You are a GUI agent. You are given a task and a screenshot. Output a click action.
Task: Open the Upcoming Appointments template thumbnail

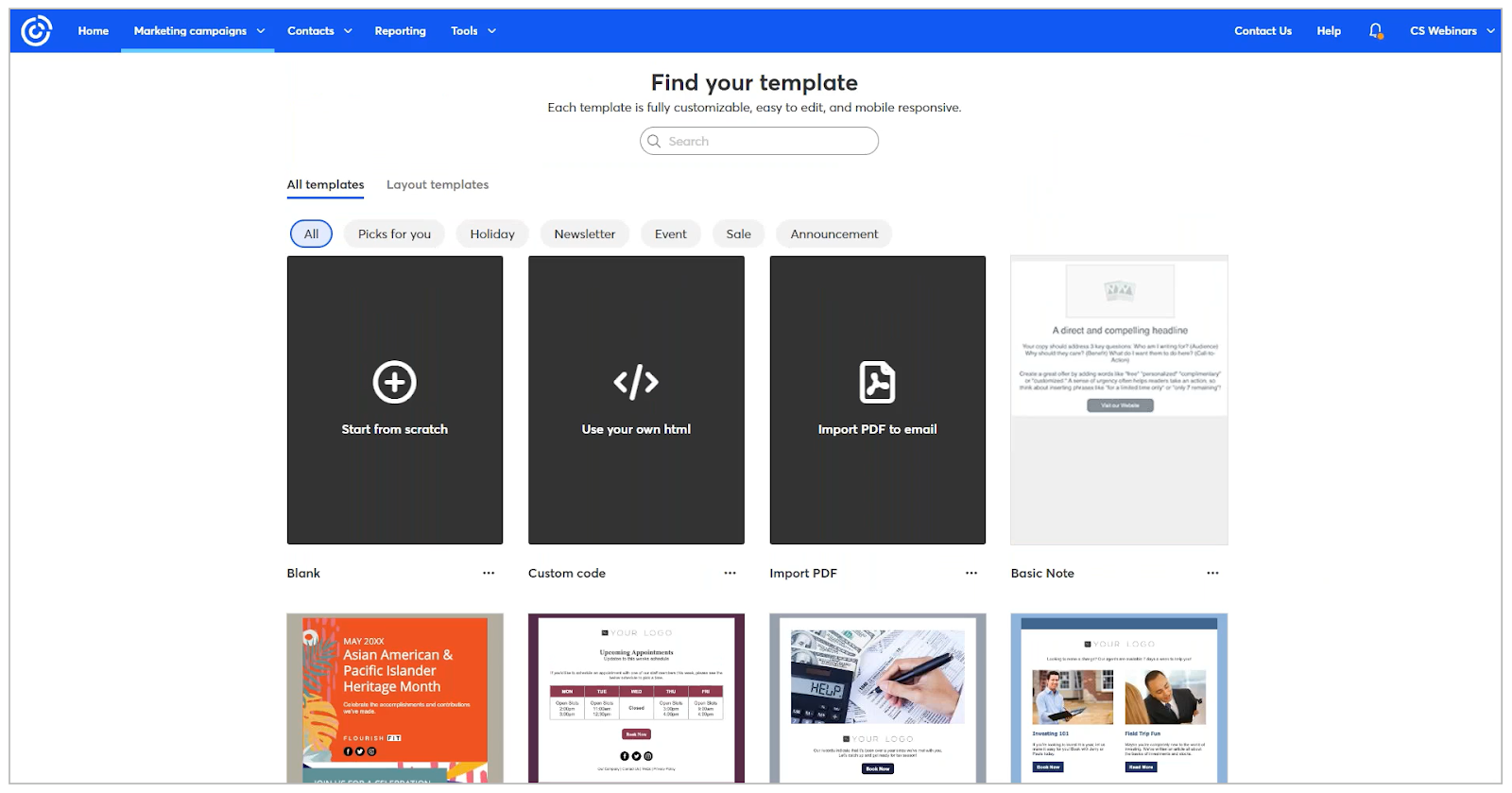click(x=636, y=698)
